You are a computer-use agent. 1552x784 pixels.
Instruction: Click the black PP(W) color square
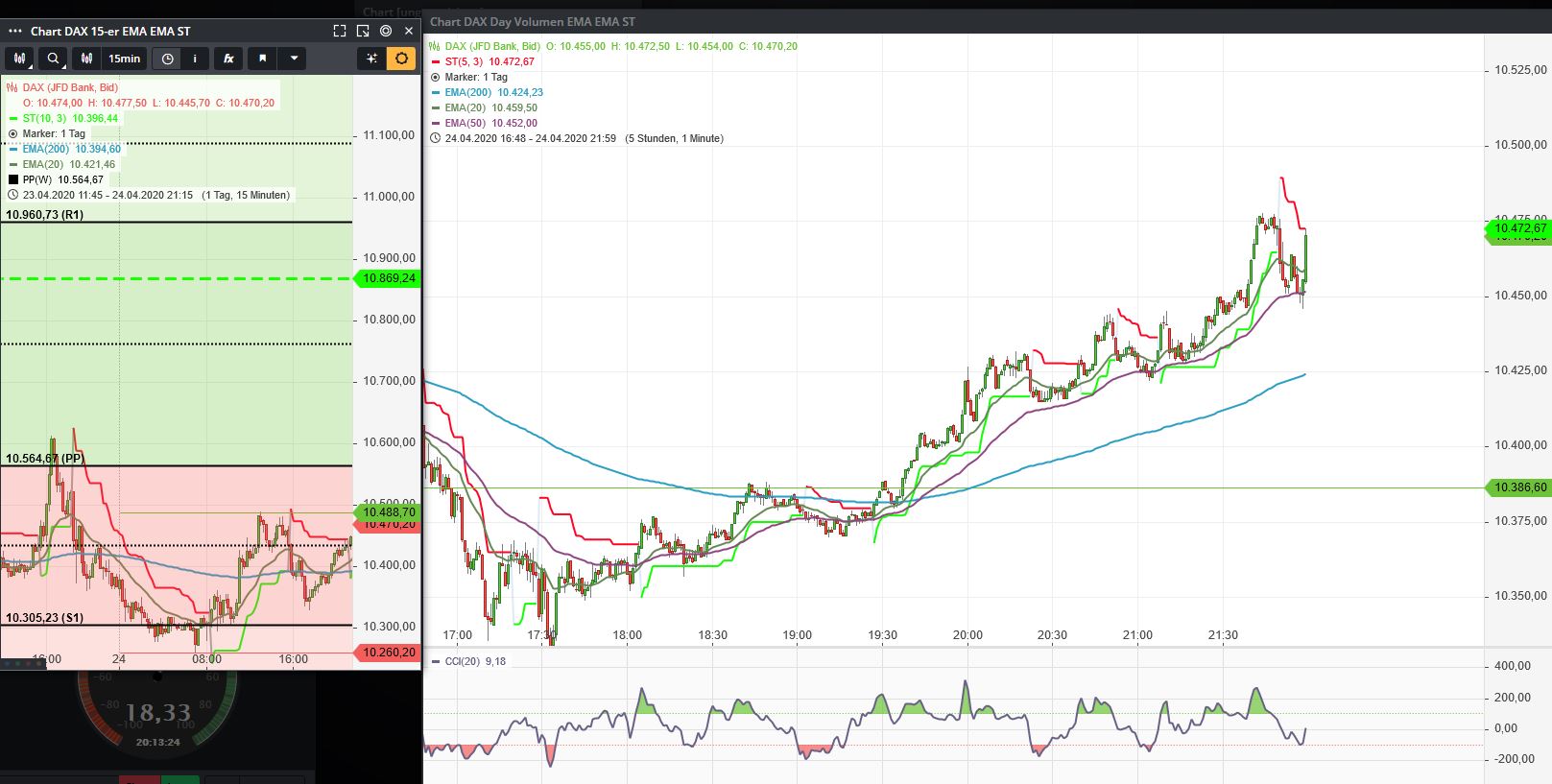(13, 179)
